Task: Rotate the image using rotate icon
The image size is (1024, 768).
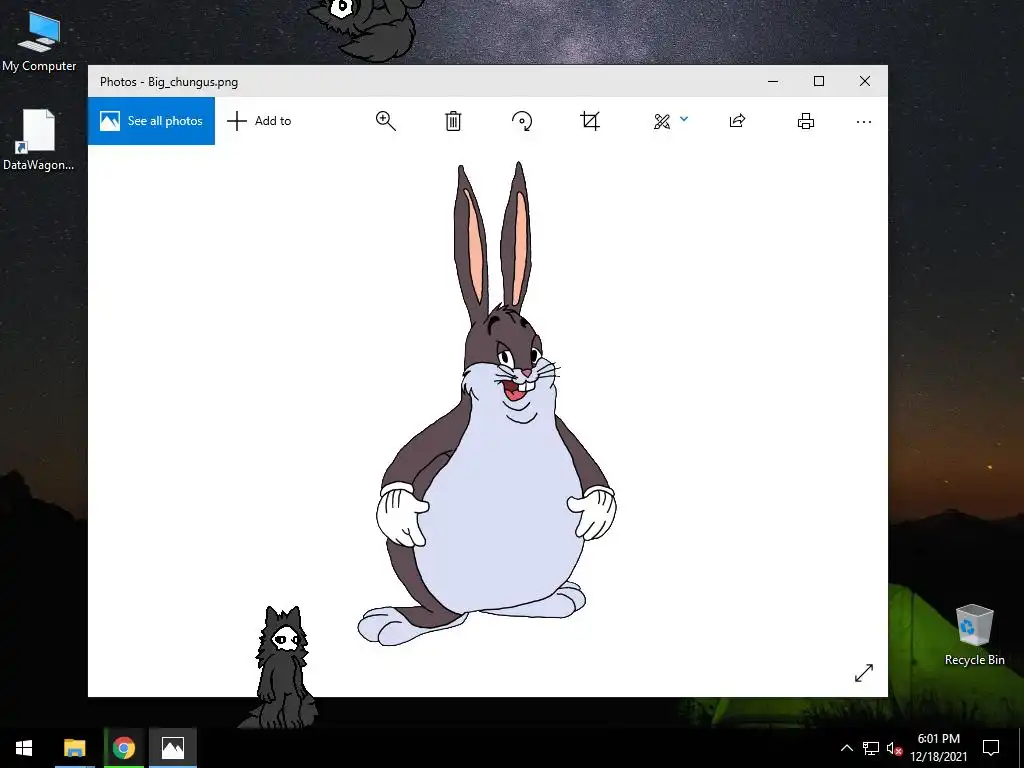Action: click(522, 121)
